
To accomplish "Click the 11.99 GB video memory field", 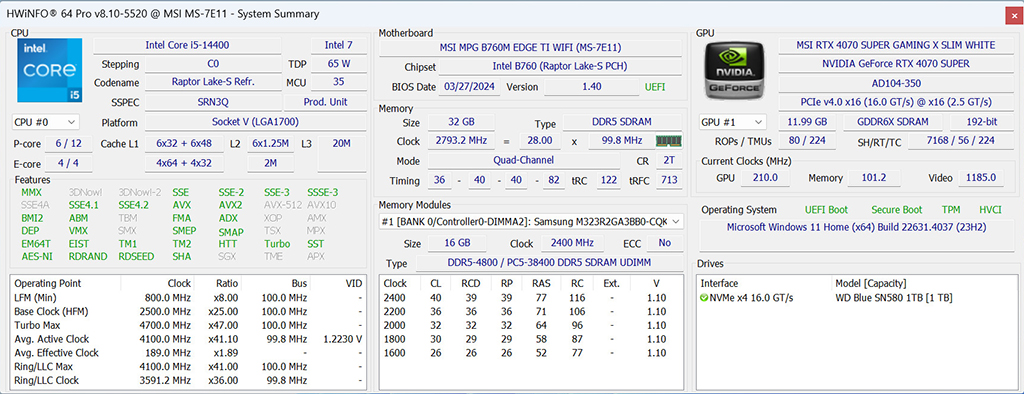I will click(807, 122).
